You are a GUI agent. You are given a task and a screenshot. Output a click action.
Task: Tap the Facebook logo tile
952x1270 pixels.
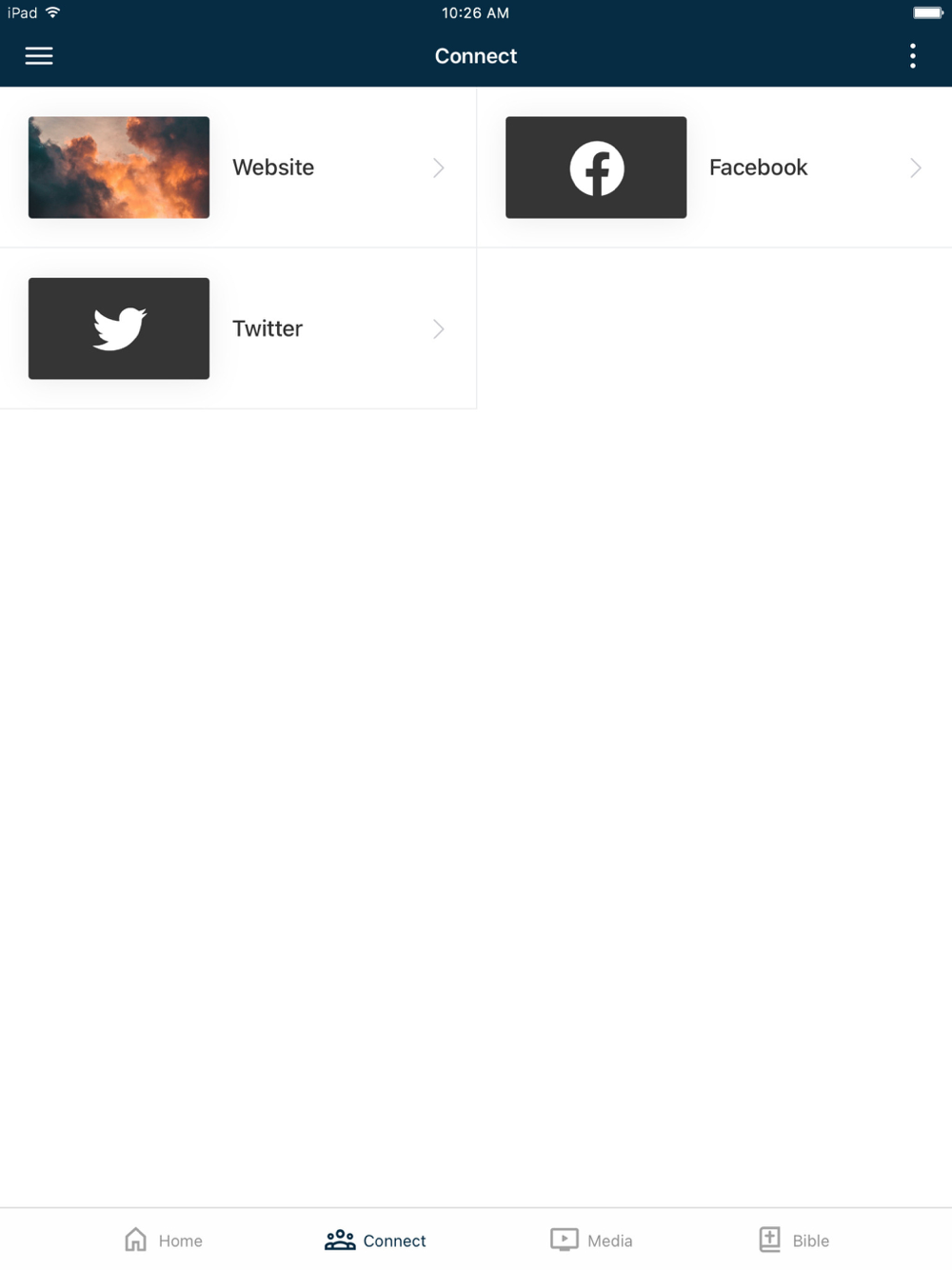coord(596,168)
